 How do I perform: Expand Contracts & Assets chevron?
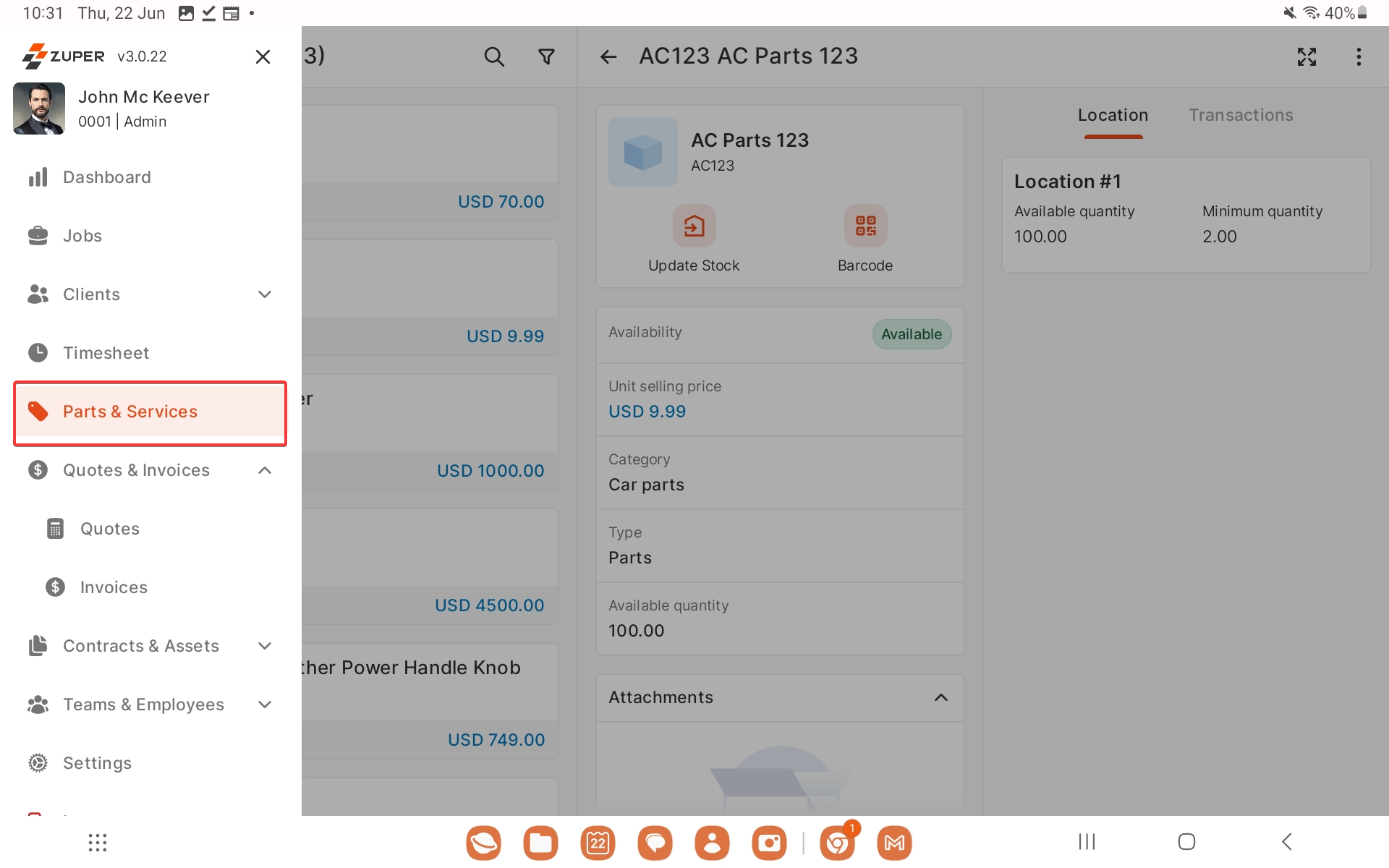pyautogui.click(x=265, y=646)
